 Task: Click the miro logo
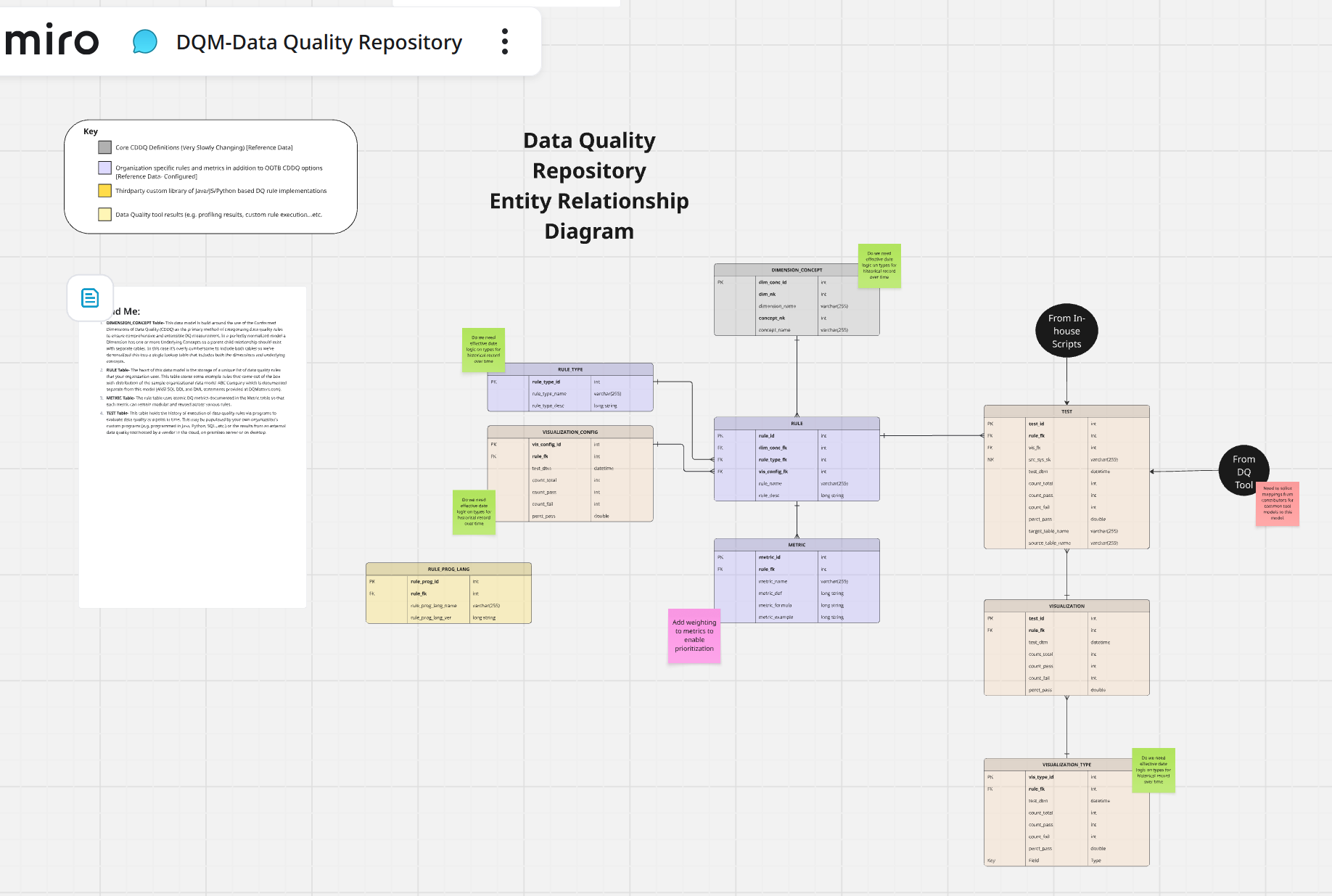click(52, 41)
